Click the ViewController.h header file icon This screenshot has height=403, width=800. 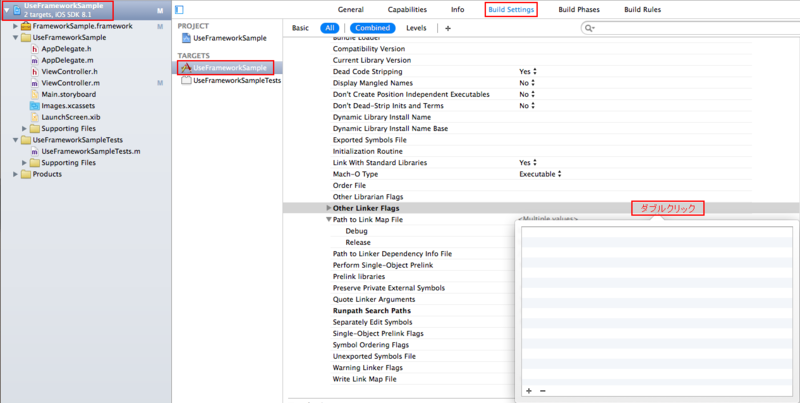pyautogui.click(x=35, y=71)
